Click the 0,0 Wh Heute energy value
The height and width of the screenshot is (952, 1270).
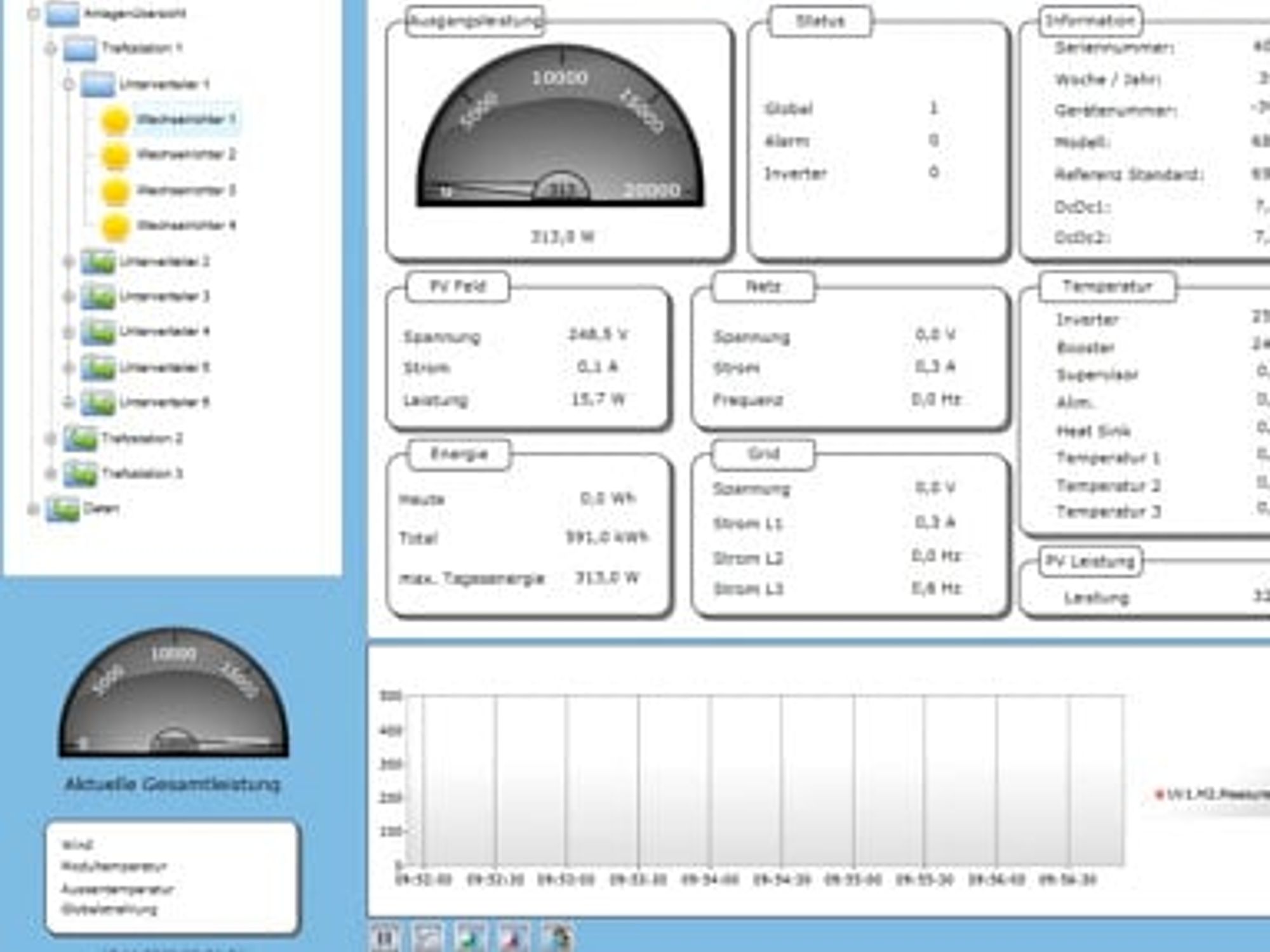608,498
